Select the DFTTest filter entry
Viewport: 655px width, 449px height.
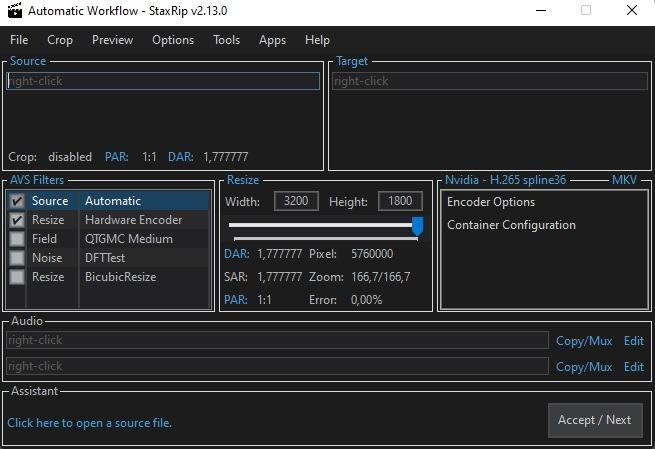click(105, 258)
